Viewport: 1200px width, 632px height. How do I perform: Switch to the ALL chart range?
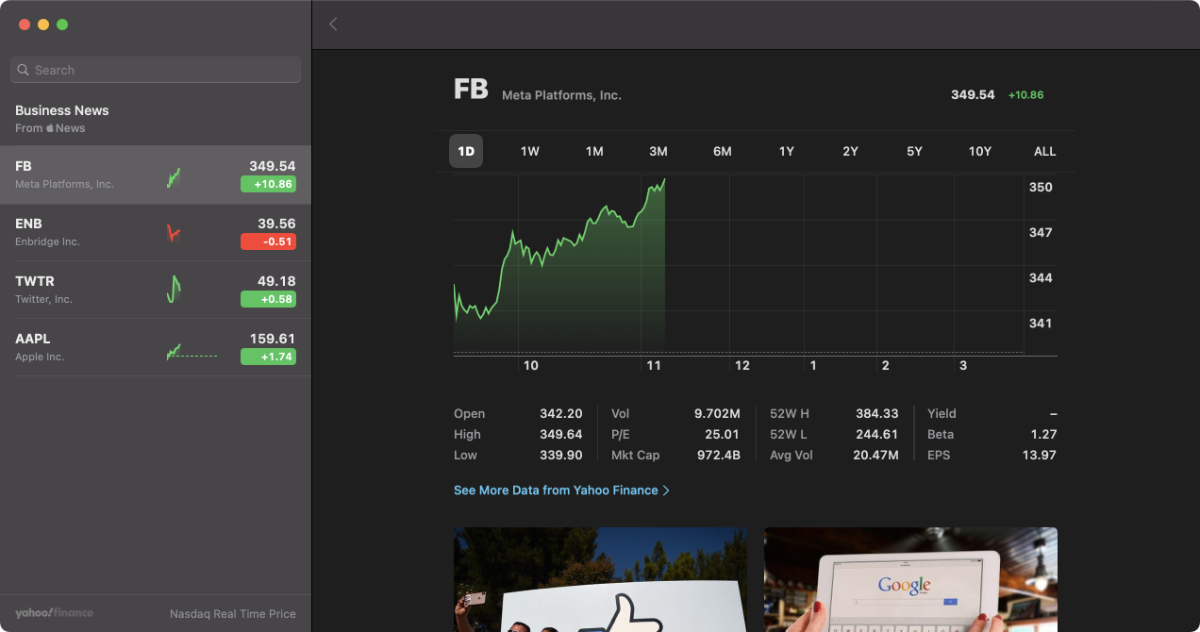1045,151
